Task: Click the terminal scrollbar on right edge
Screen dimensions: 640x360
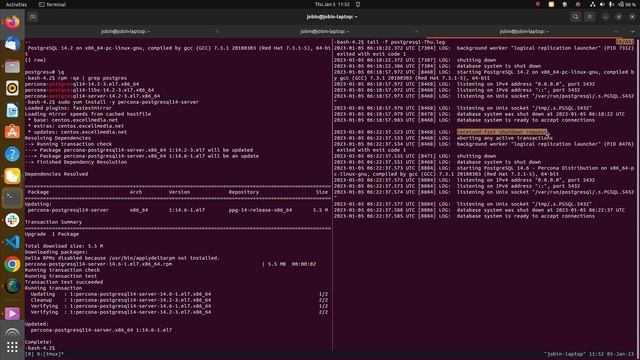Action: click(638, 194)
